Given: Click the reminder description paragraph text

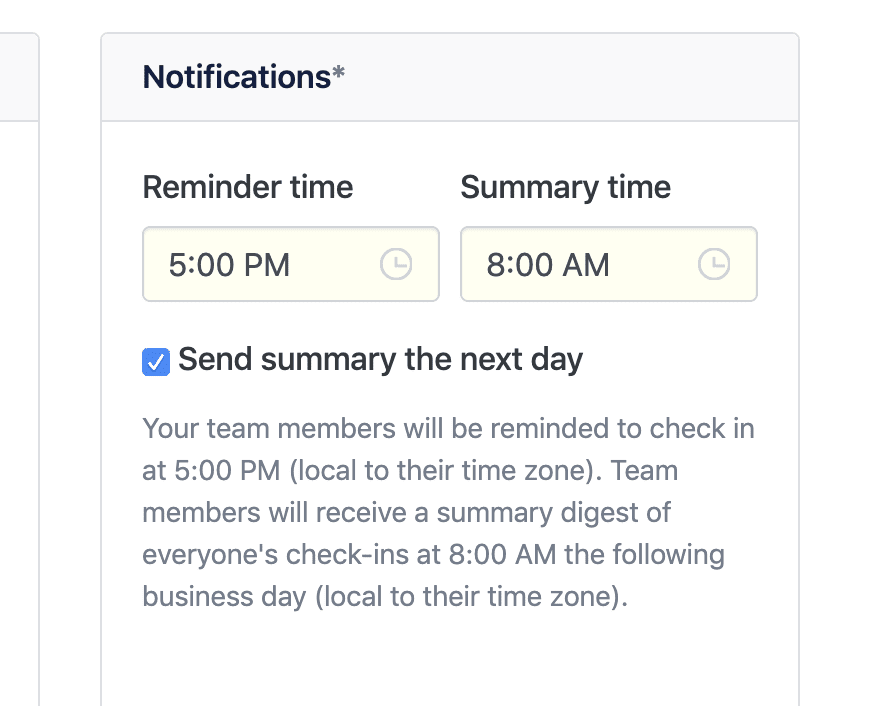Looking at the screenshot, I should click(x=448, y=513).
